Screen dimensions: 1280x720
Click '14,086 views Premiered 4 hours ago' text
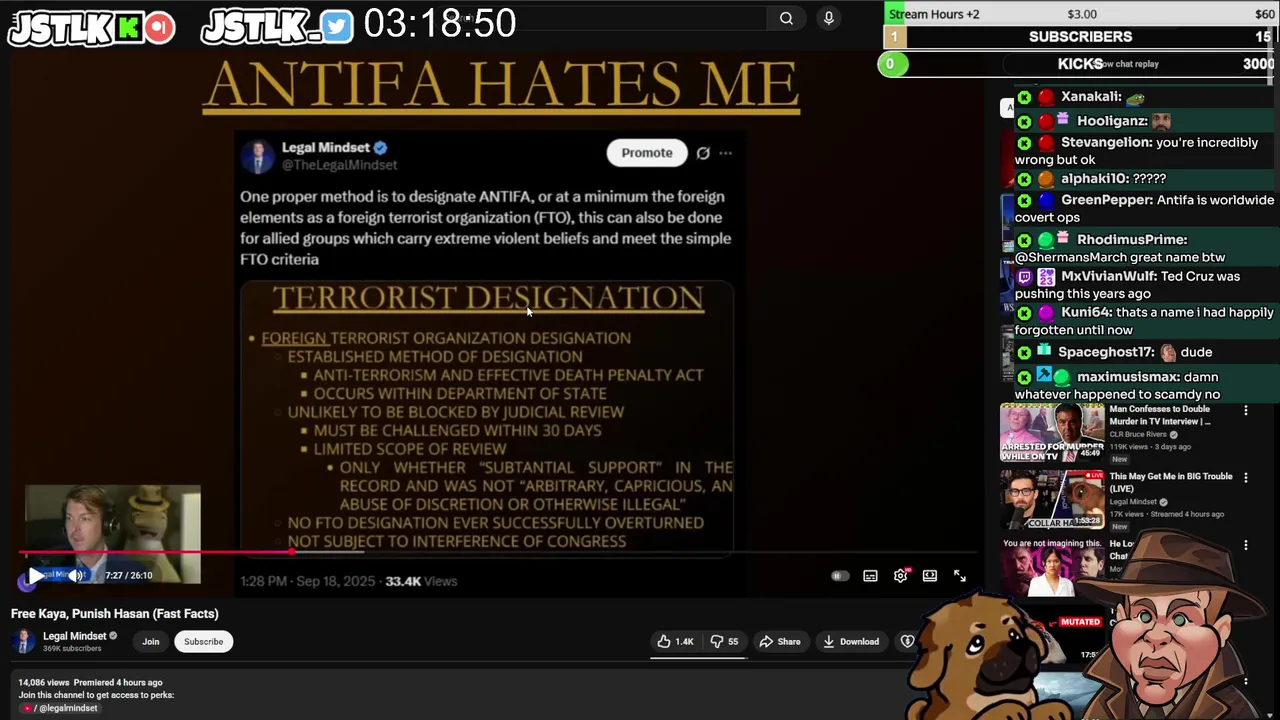point(90,683)
